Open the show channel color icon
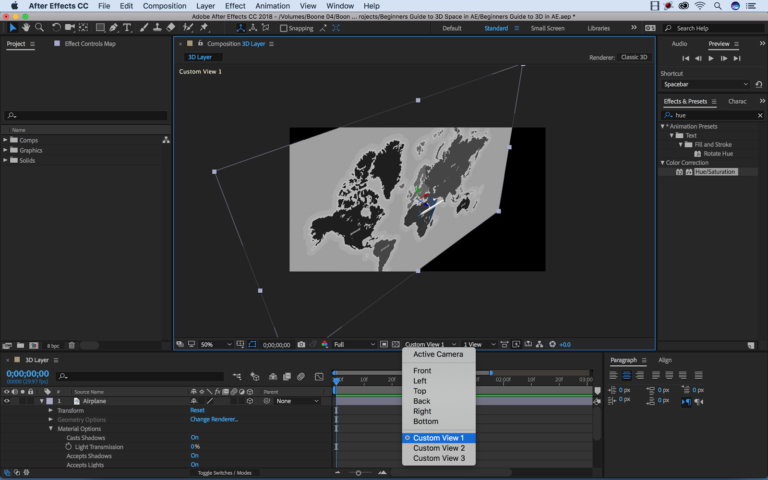Screen dimensions: 768x480 click(x=324, y=345)
